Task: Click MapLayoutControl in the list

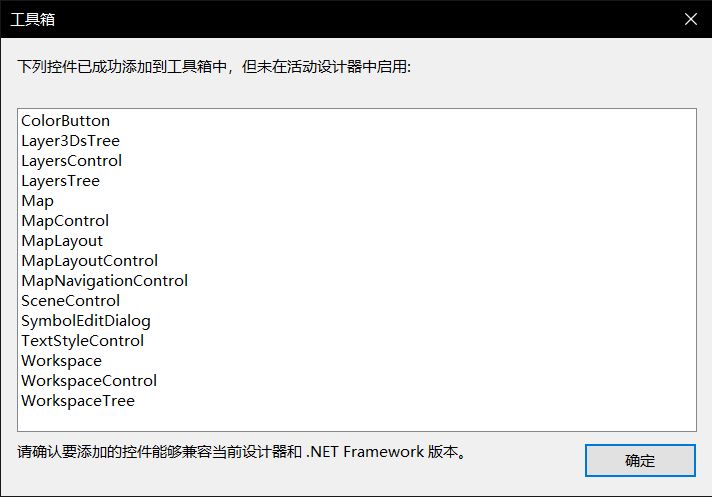Action: point(89,261)
